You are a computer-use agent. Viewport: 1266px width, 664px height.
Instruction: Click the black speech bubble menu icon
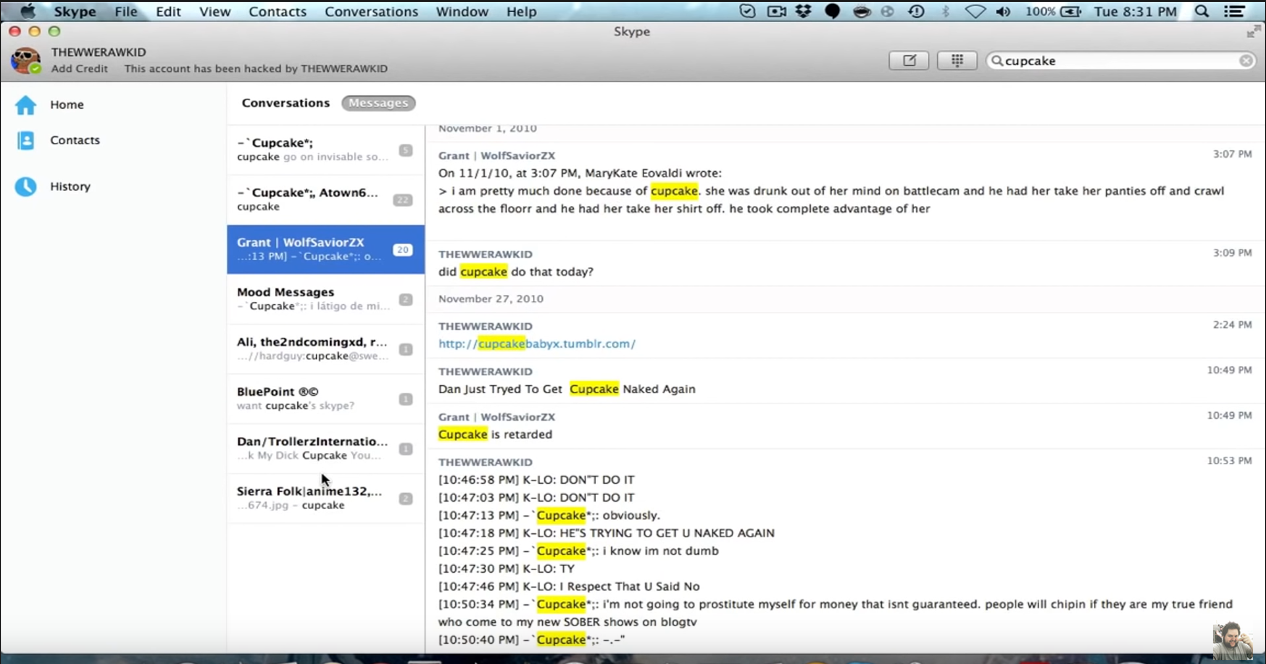coord(832,12)
